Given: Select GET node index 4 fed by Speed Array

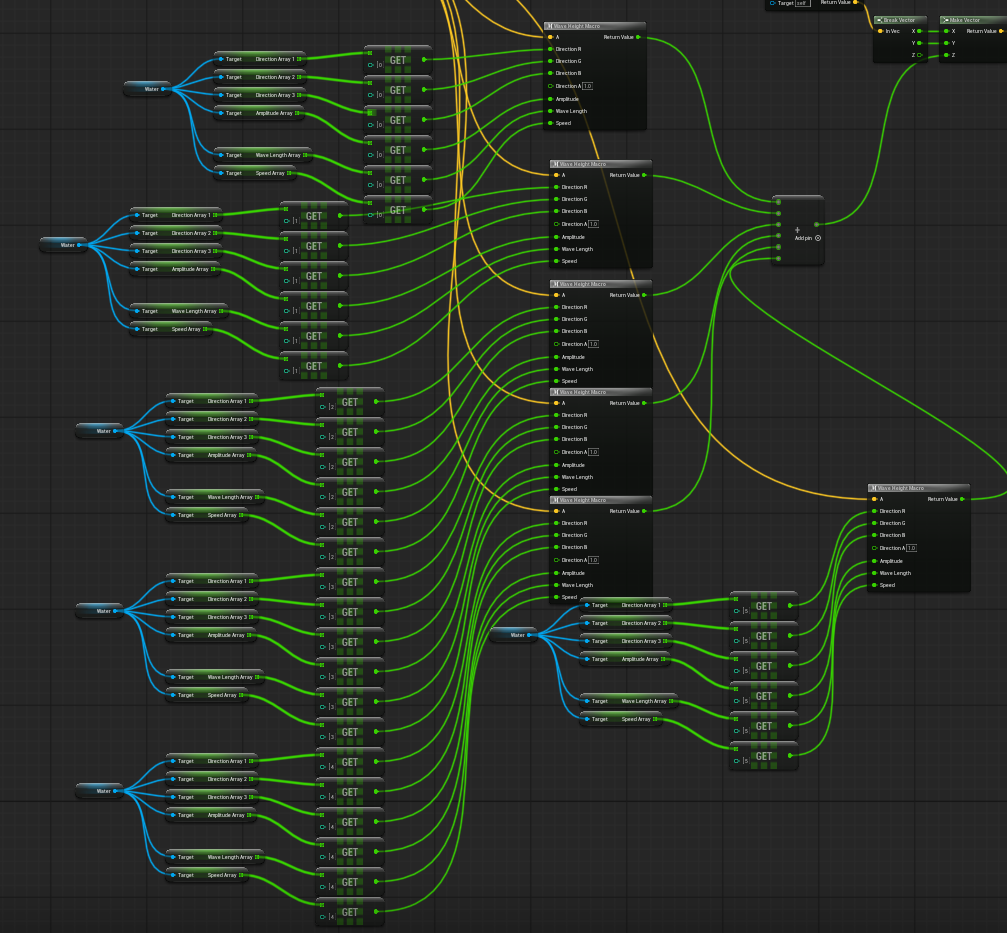Looking at the screenshot, I should click(350, 912).
